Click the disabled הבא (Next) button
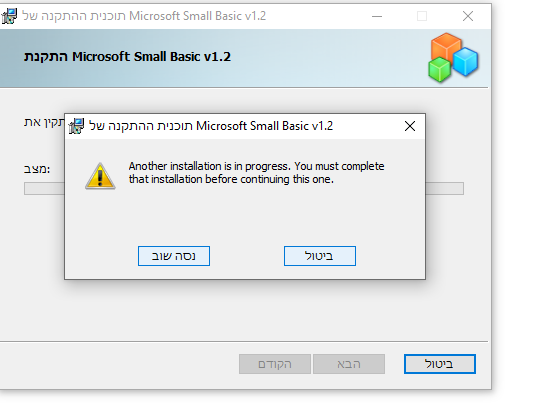548x415 pixels. [x=349, y=364]
